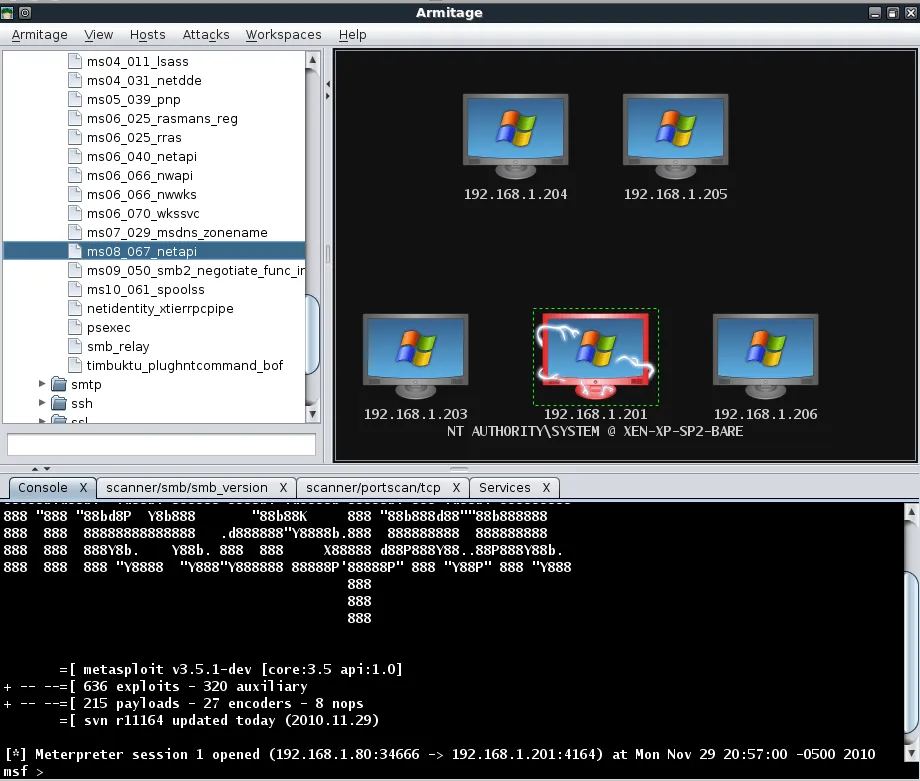Open the Workspaces menu

tap(283, 34)
